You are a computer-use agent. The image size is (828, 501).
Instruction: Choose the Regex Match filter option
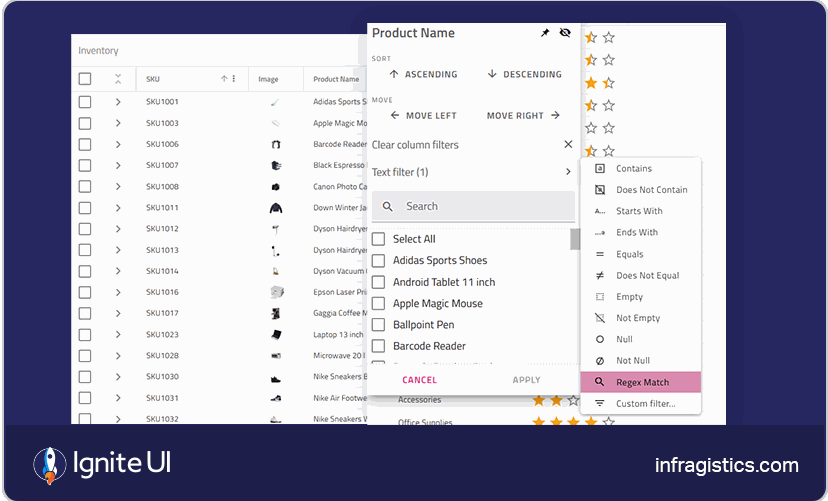[x=641, y=382]
